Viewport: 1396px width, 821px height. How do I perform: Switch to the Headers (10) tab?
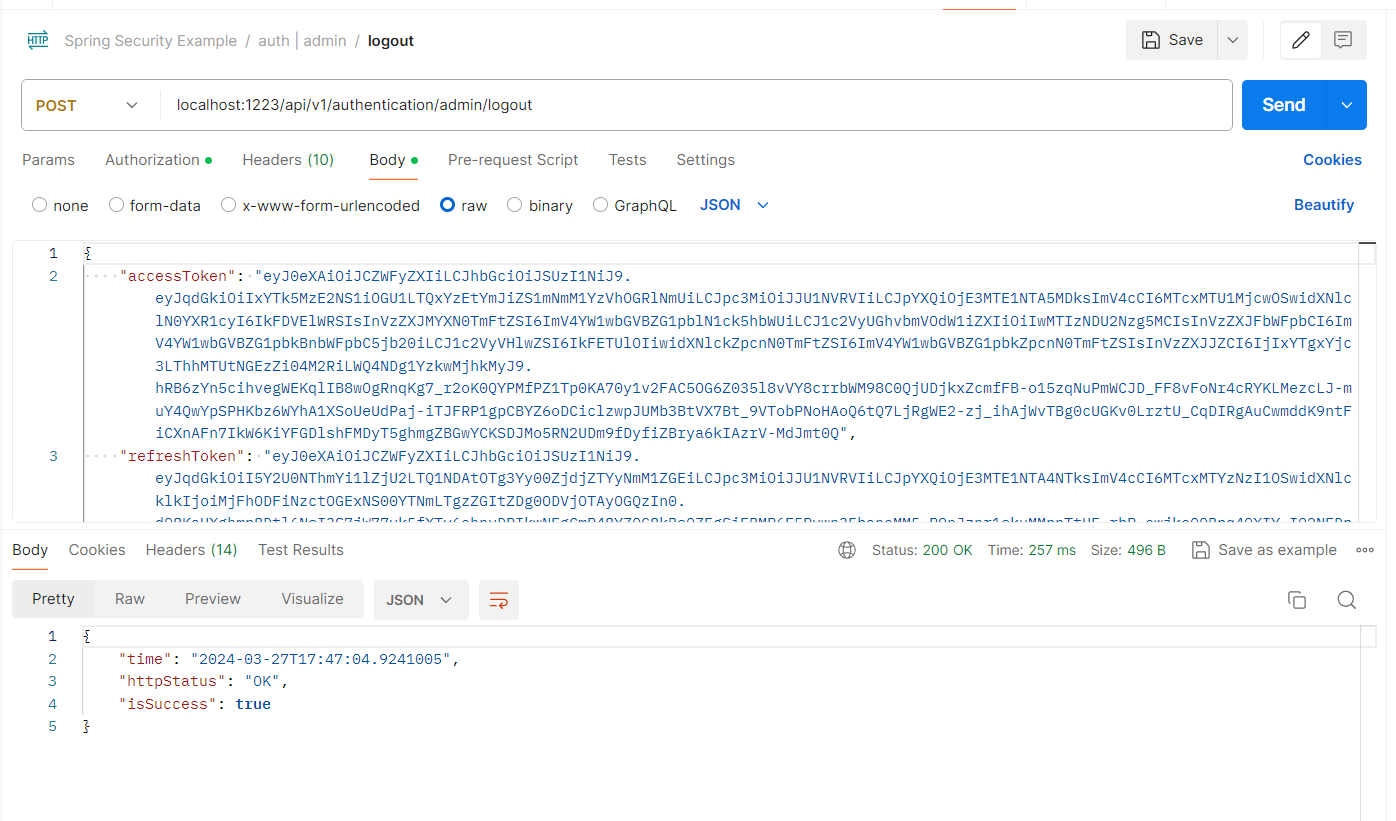[x=288, y=160]
